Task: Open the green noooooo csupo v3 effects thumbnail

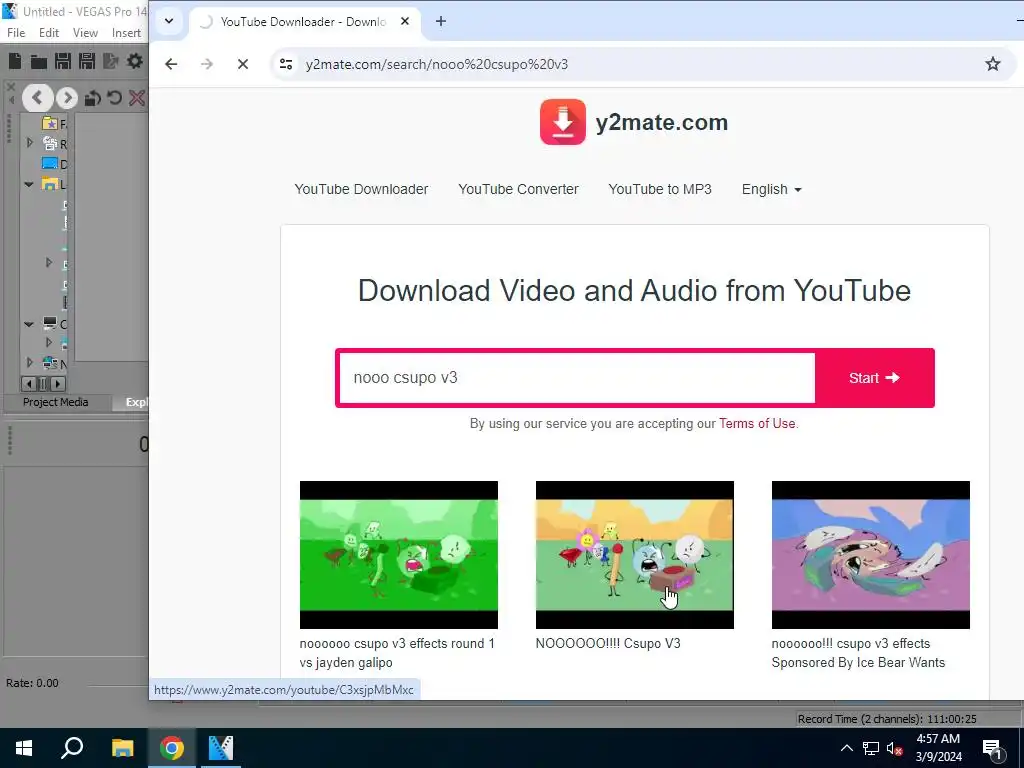Action: point(398,555)
